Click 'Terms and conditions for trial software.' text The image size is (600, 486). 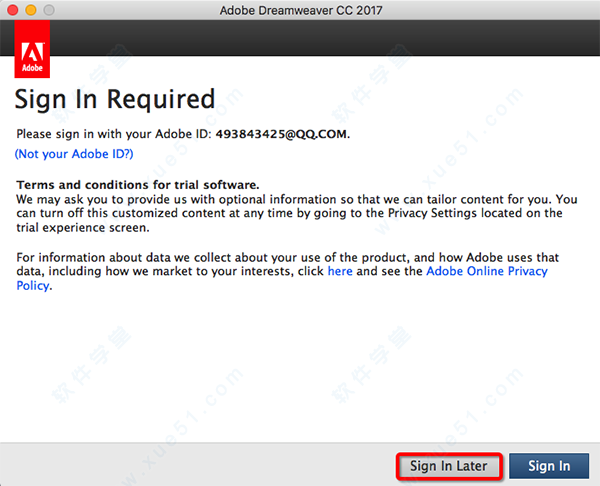click(x=138, y=185)
